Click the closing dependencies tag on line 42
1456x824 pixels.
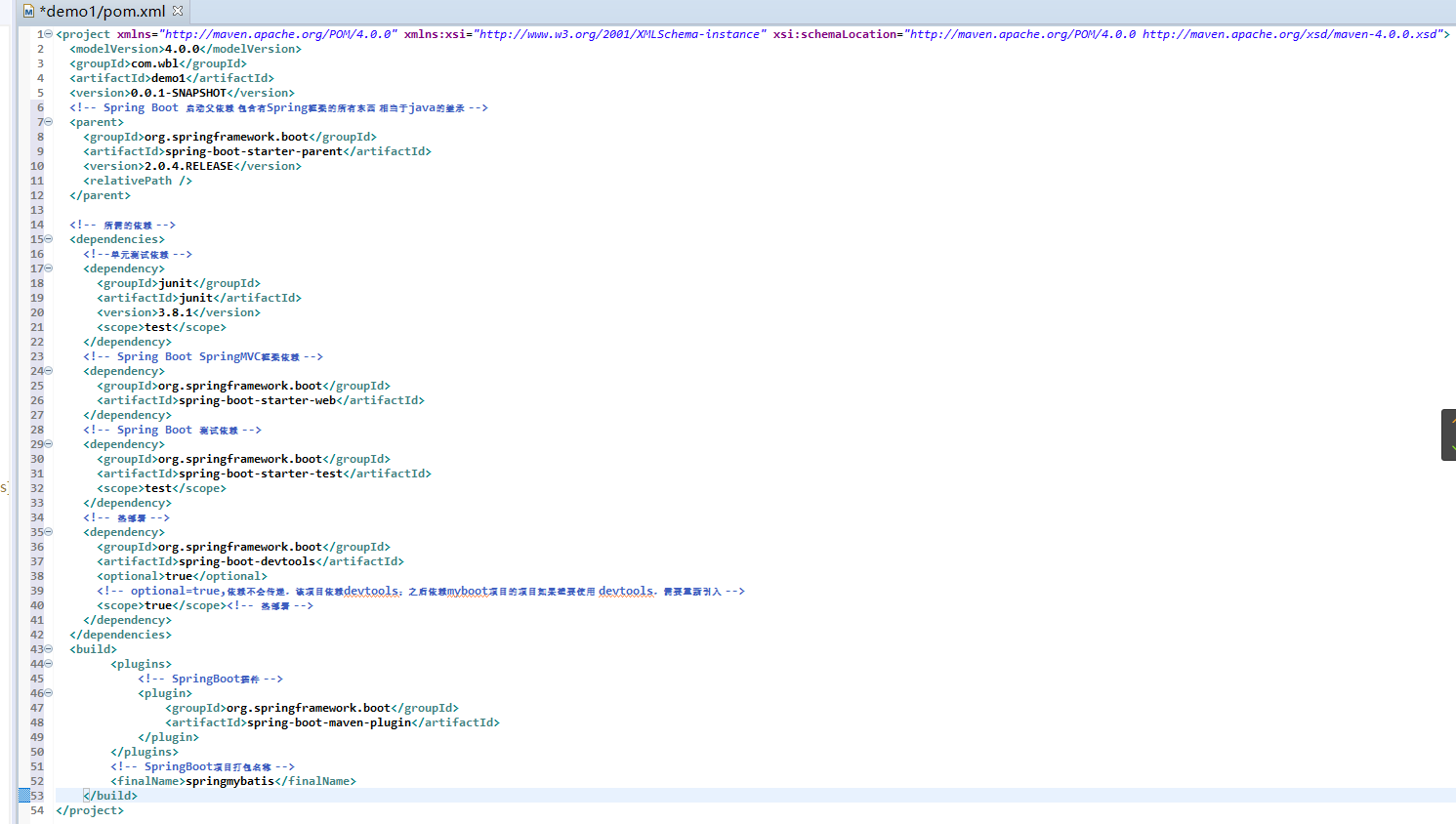click(x=120, y=635)
